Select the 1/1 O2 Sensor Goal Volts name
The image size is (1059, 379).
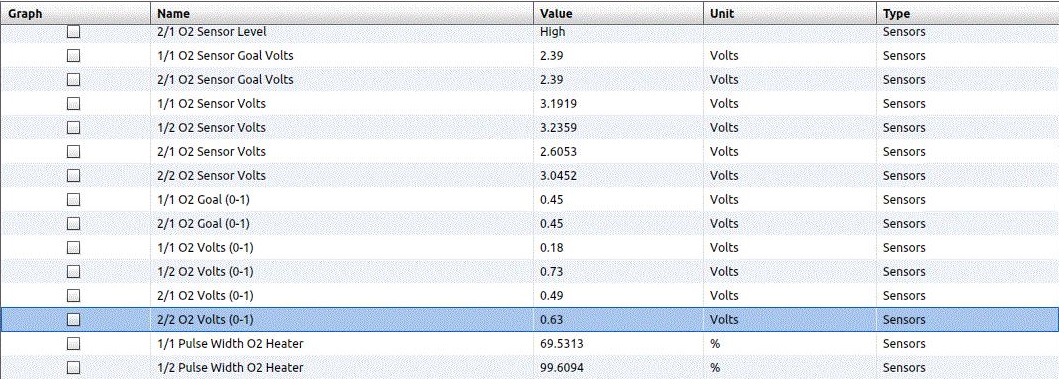[225, 55]
